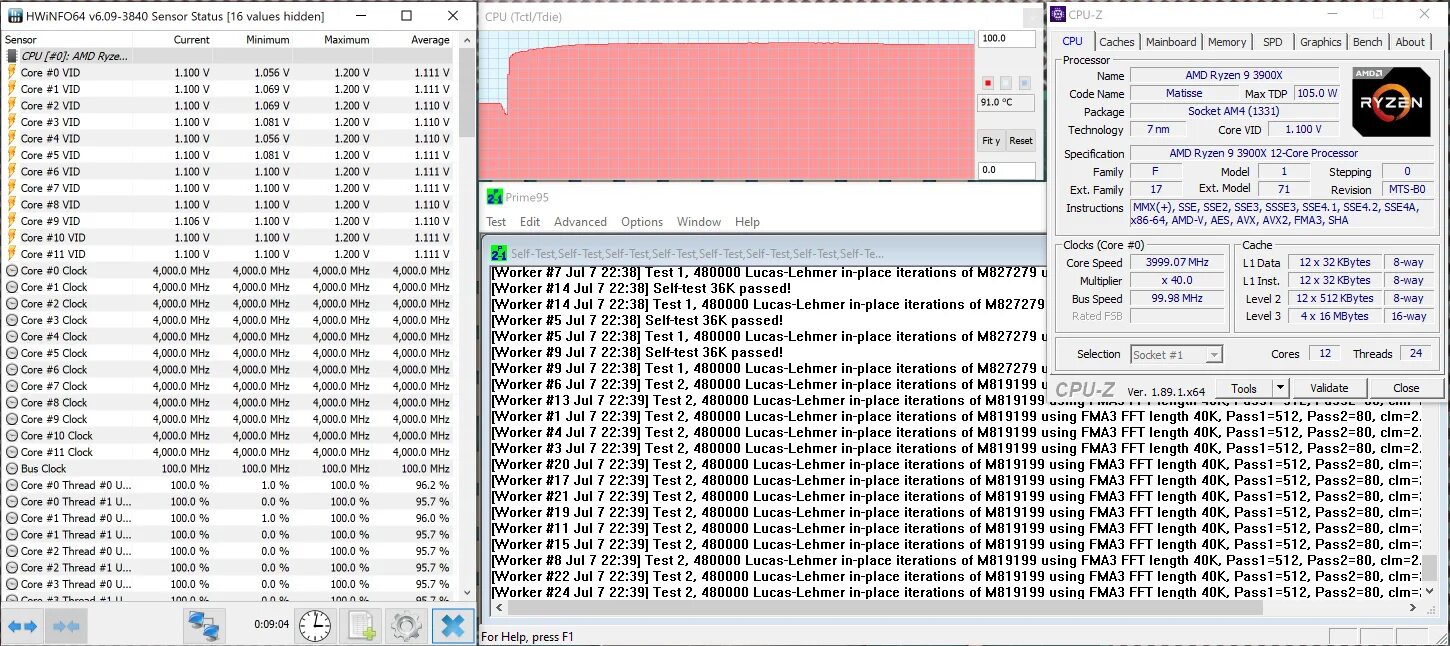Click the AMD Ryzen logo in CPU-Z
This screenshot has width=1450, height=646.
[x=1390, y=102]
